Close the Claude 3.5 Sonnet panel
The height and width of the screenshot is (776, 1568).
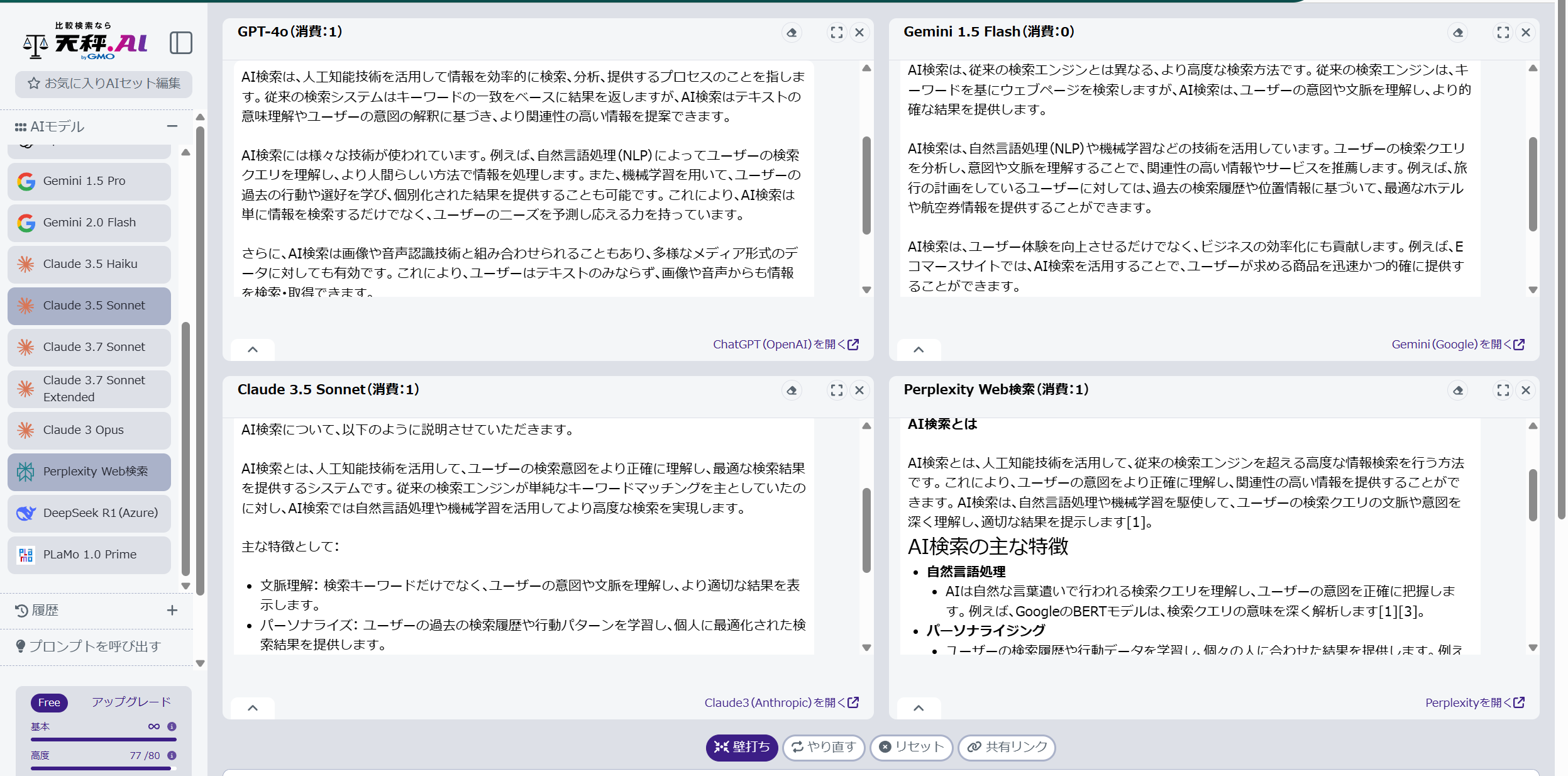coord(859,391)
